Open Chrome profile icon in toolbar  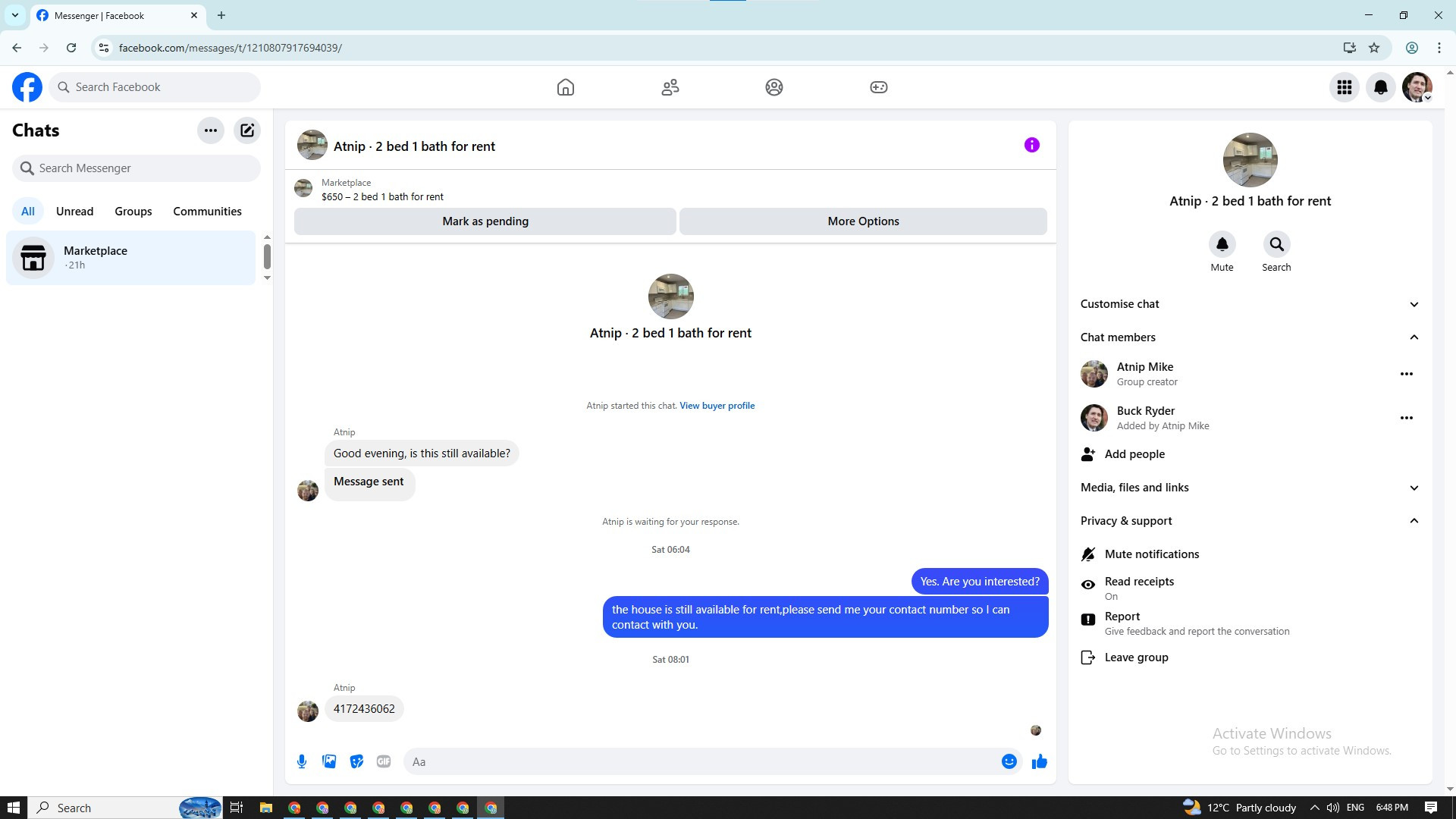tap(1412, 48)
